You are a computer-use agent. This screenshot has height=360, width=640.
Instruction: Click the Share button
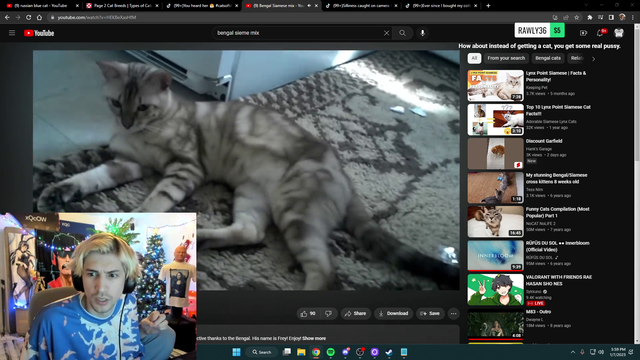click(356, 313)
